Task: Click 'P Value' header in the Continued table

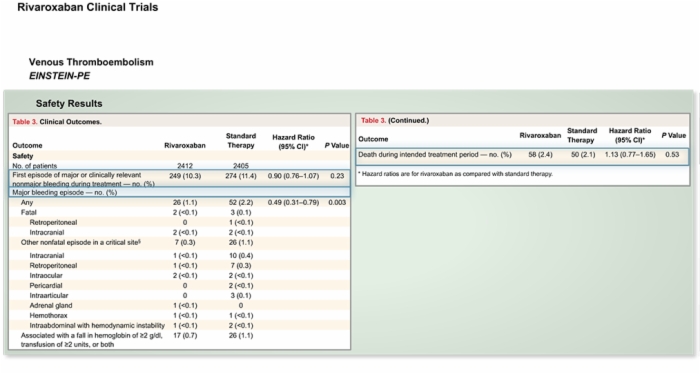Action: pos(673,135)
